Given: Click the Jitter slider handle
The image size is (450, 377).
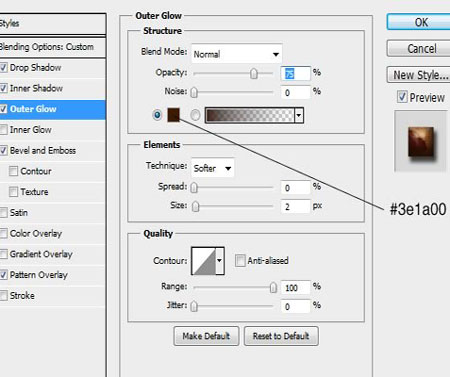Looking at the screenshot, I should [x=194, y=306].
